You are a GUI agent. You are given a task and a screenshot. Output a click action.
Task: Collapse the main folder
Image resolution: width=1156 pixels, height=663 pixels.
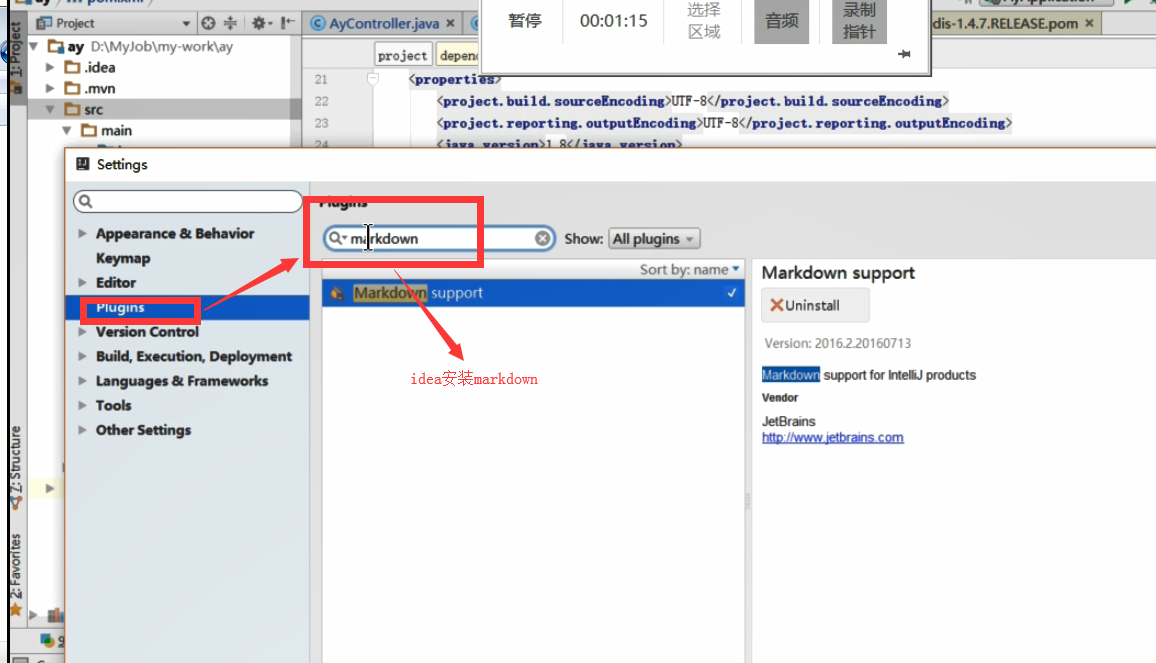(x=67, y=131)
